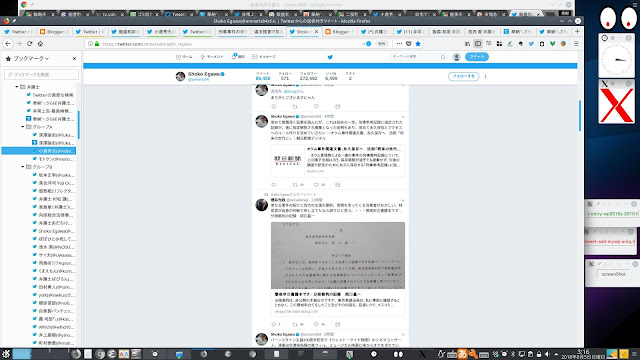Open Twitter メッセージ link
Image resolution: width=640 pixels, height=360 pixels.
(264, 57)
